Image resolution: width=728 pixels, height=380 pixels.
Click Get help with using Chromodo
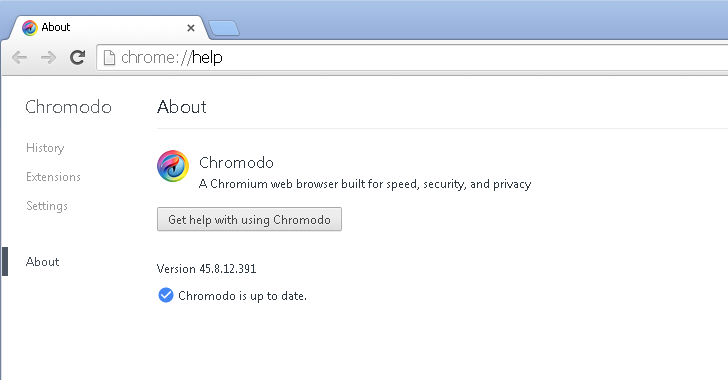pos(249,219)
